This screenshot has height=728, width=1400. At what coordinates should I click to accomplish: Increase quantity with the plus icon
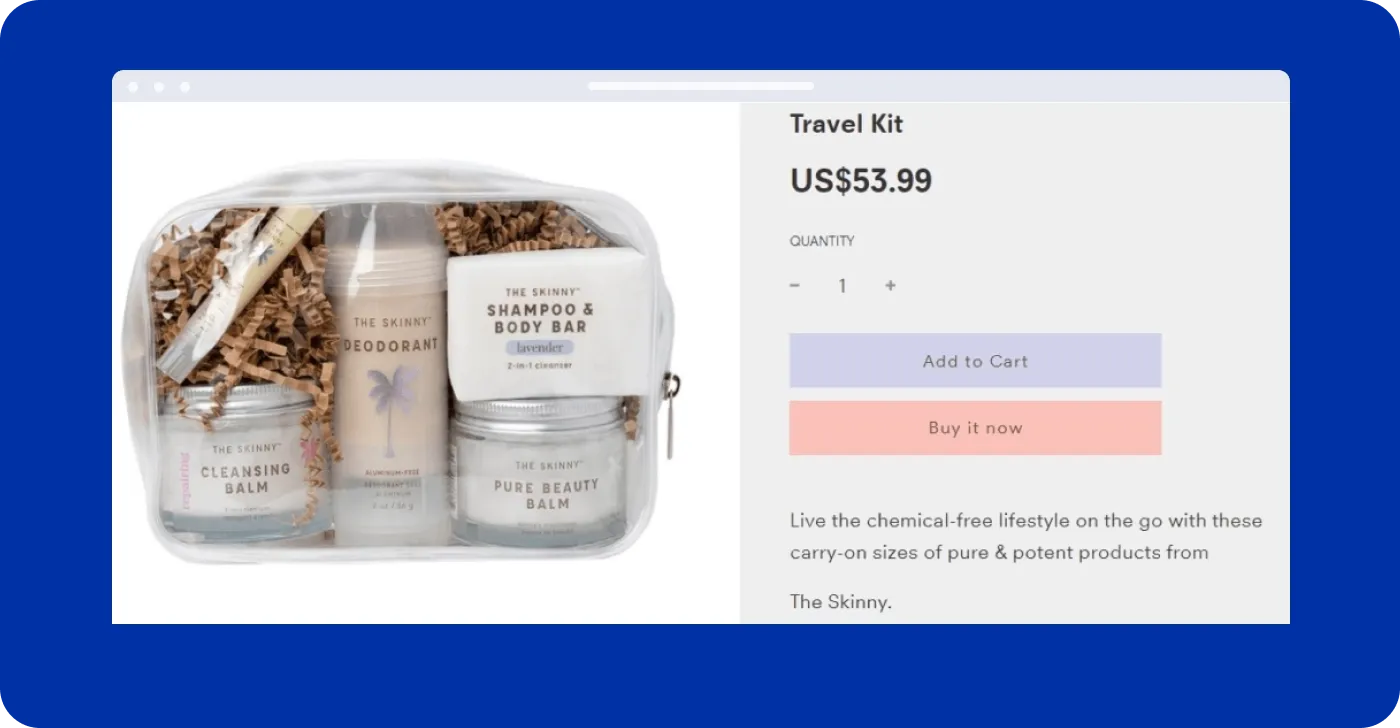[x=890, y=286]
